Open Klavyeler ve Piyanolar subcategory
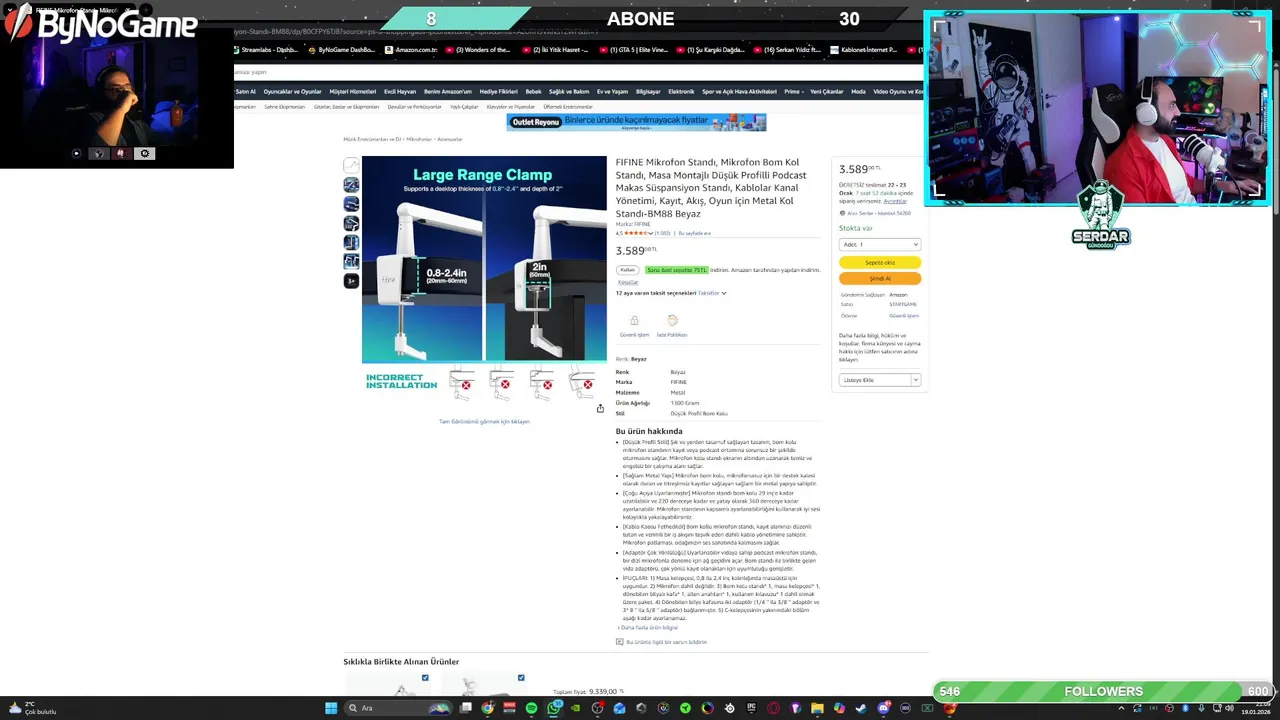Viewport: 1280px width, 720px height. tap(510, 107)
